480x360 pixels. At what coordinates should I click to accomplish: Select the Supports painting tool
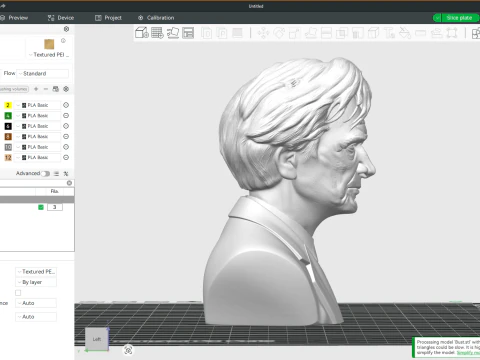[358, 33]
